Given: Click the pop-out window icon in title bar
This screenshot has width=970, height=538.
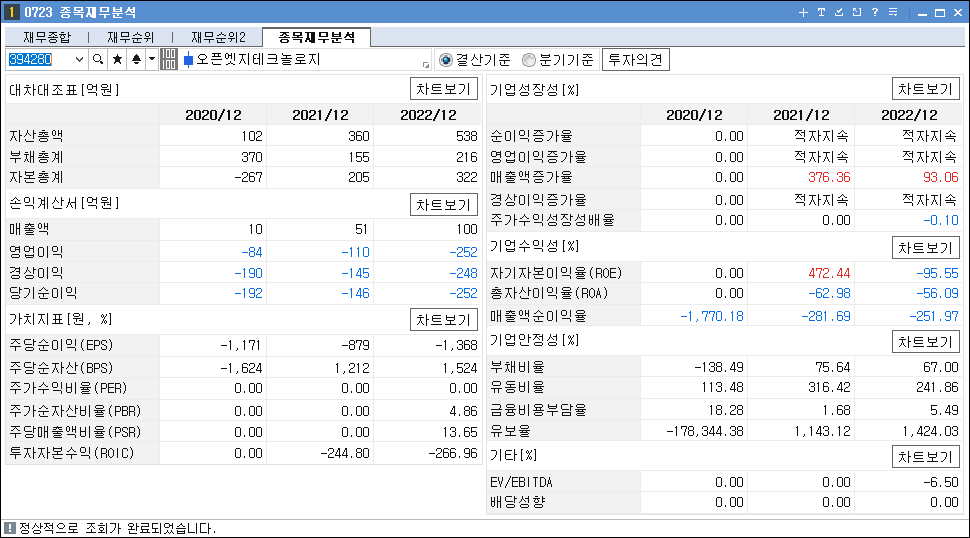Looking at the screenshot, I should [x=857, y=12].
